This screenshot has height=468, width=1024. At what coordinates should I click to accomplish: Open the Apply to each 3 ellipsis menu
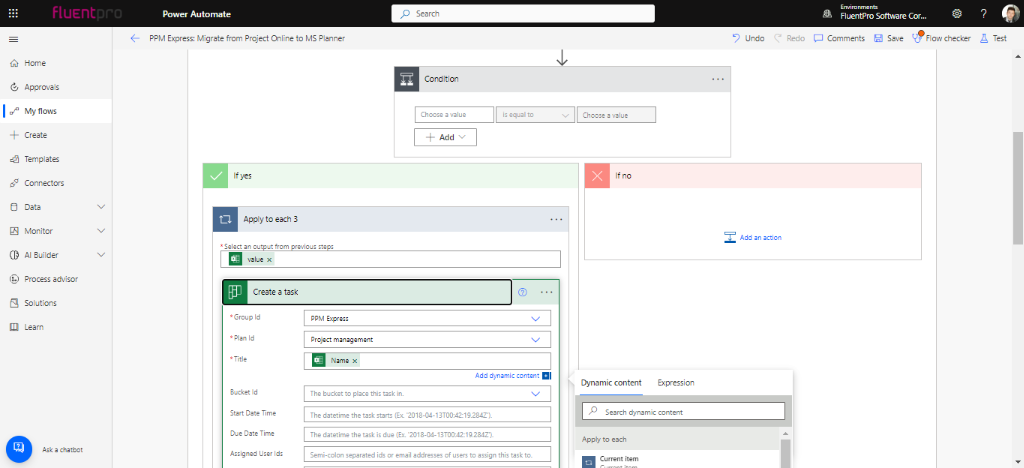(556, 219)
